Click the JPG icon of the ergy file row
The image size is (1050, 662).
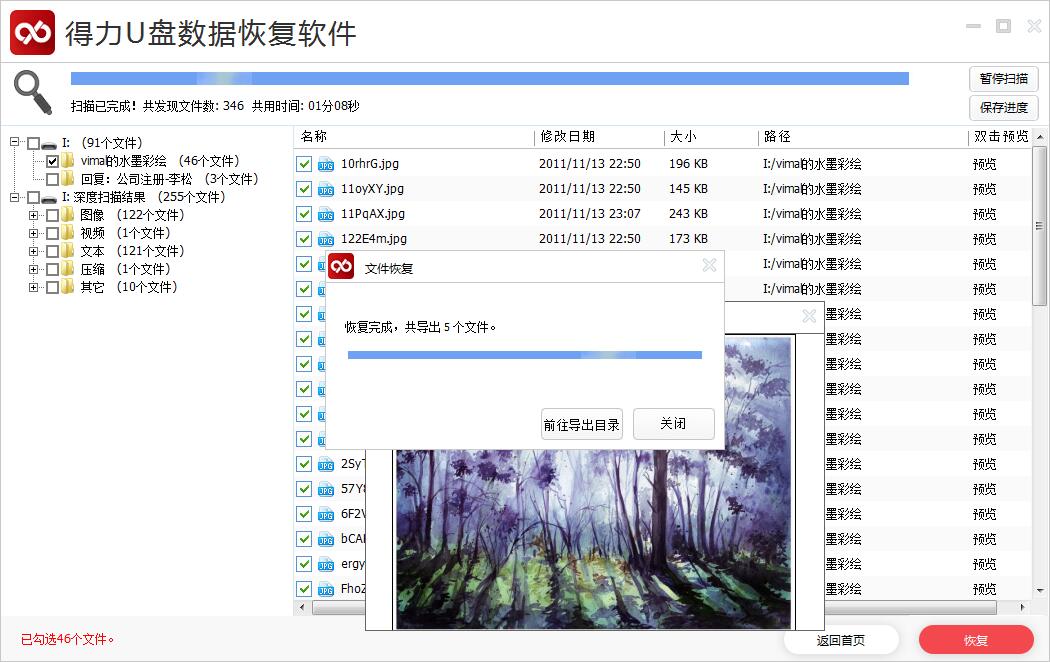[x=326, y=564]
